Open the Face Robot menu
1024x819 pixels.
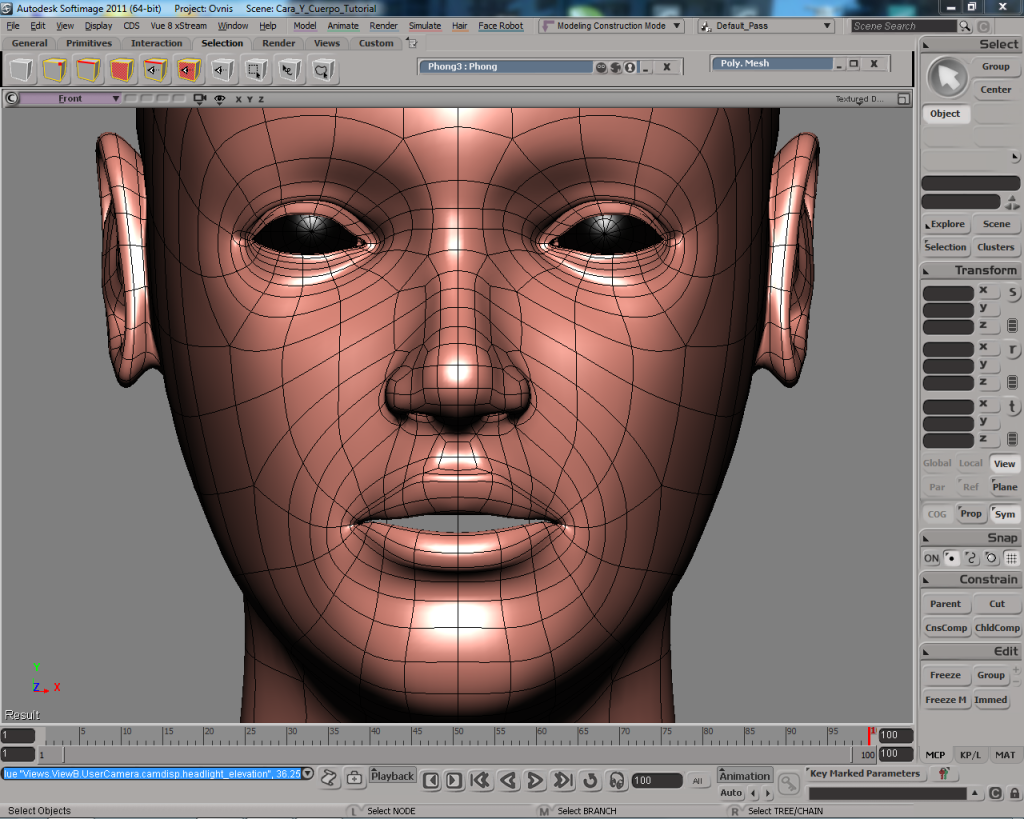[x=500, y=26]
